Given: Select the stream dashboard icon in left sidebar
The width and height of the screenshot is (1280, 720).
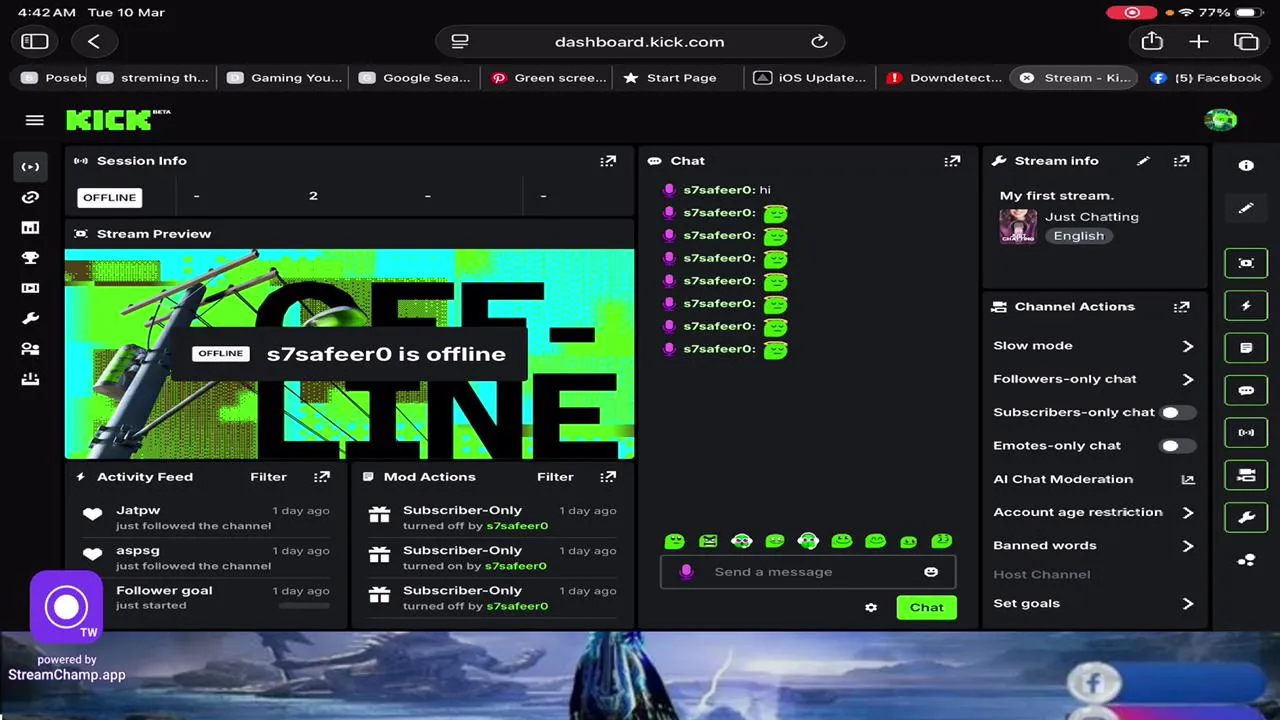Looking at the screenshot, I should click(30, 167).
